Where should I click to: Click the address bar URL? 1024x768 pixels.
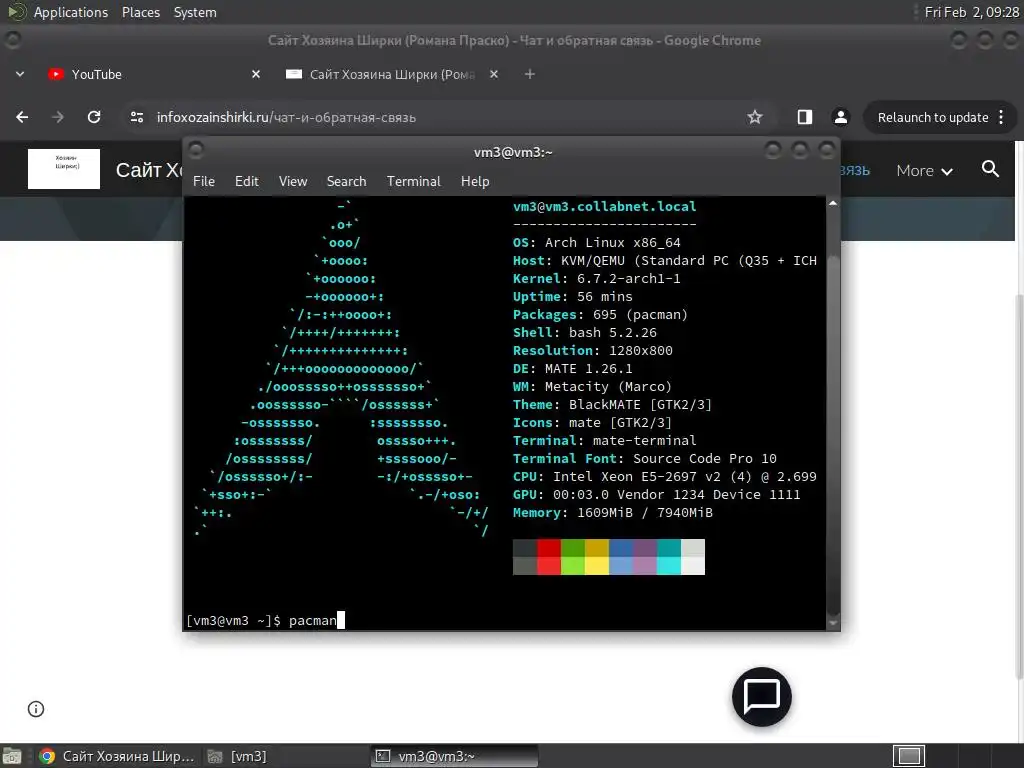[286, 118]
